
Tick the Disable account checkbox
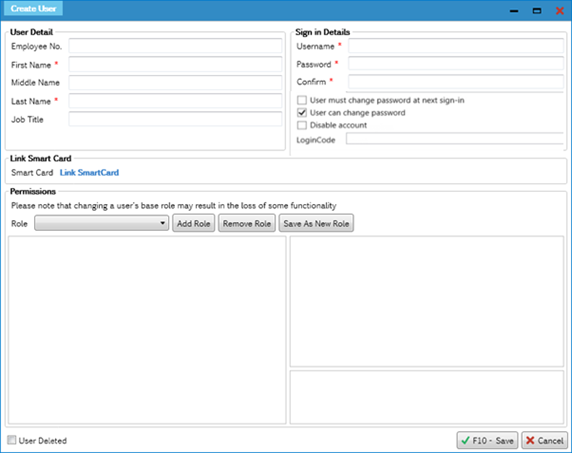302,125
